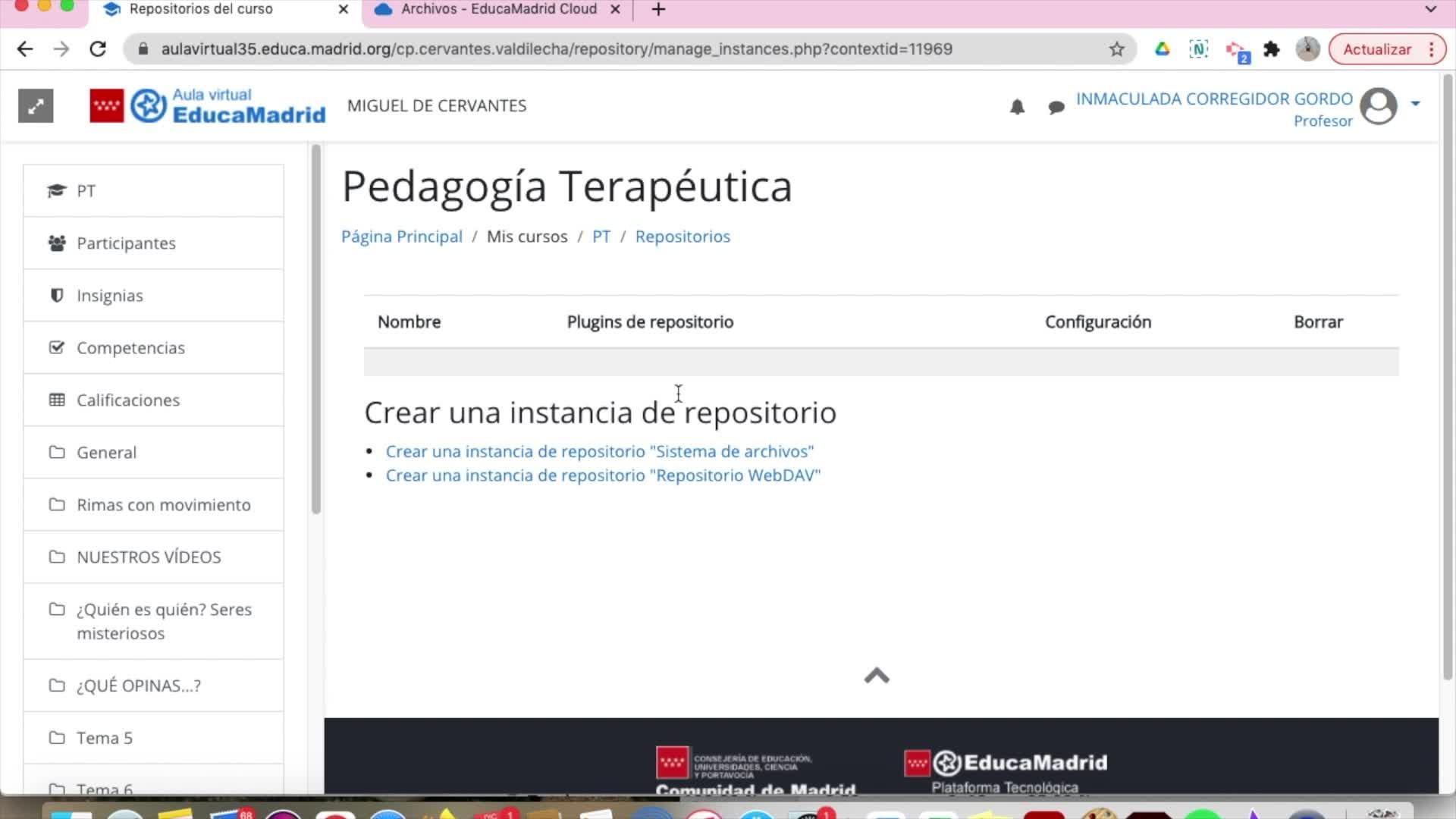Create a "Sistema de archivos" repository instance
The image size is (1456, 819).
pos(599,451)
